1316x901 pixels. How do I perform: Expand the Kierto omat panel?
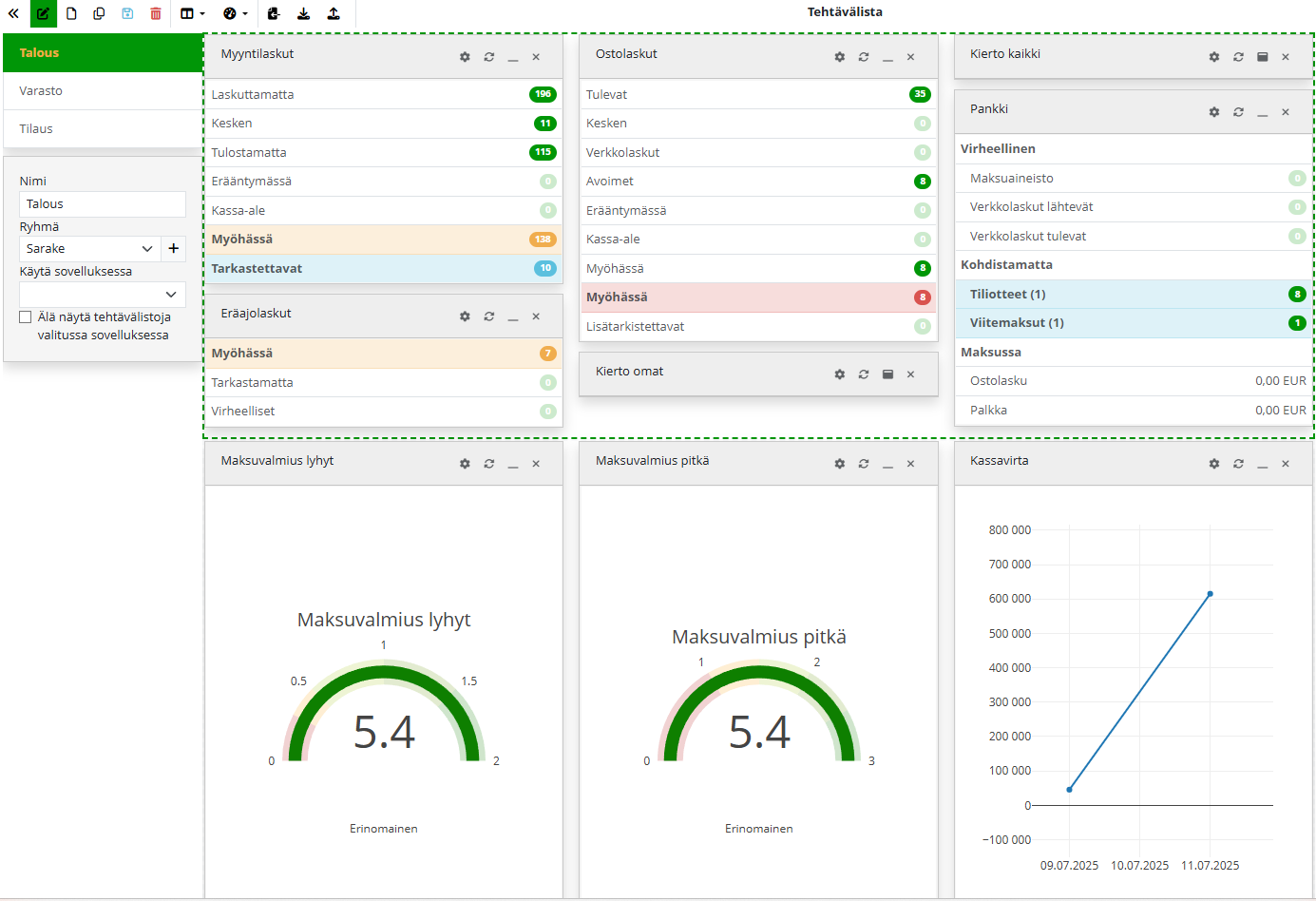pos(887,374)
